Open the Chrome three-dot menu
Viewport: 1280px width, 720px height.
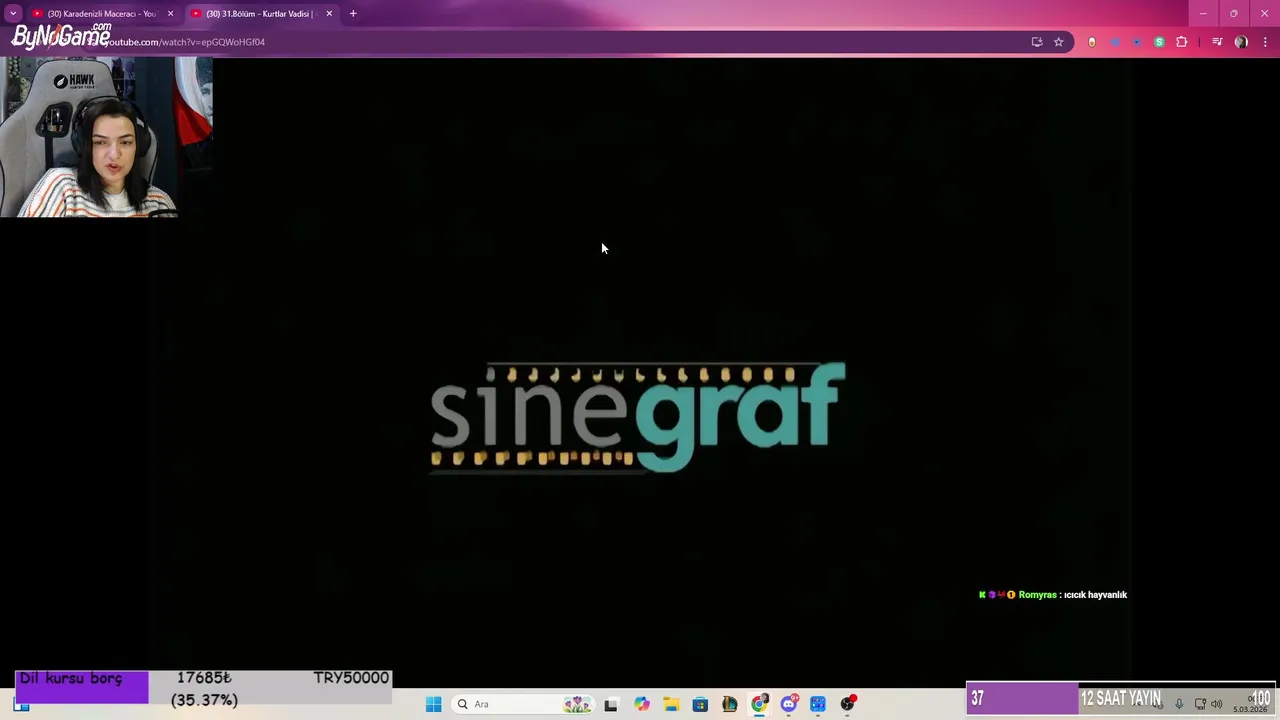(1265, 42)
